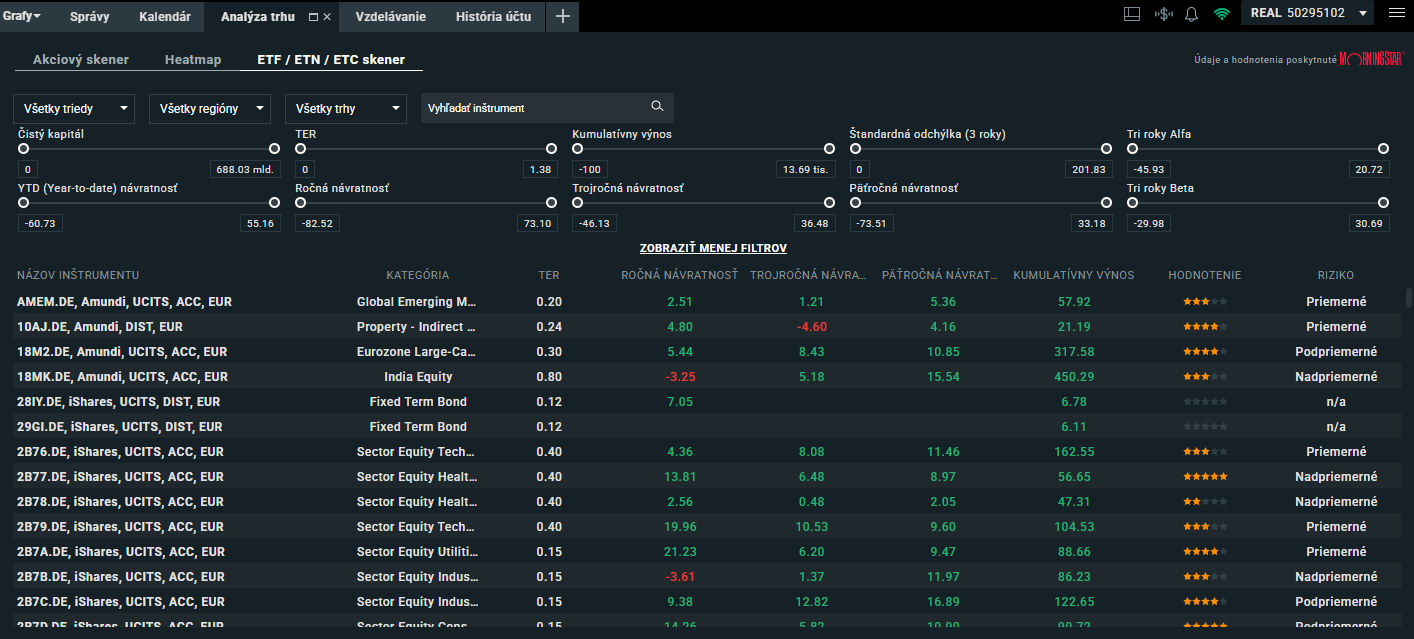The width and height of the screenshot is (1414, 639).
Task: Check the green connection status icon
Action: pyautogui.click(x=1221, y=14)
